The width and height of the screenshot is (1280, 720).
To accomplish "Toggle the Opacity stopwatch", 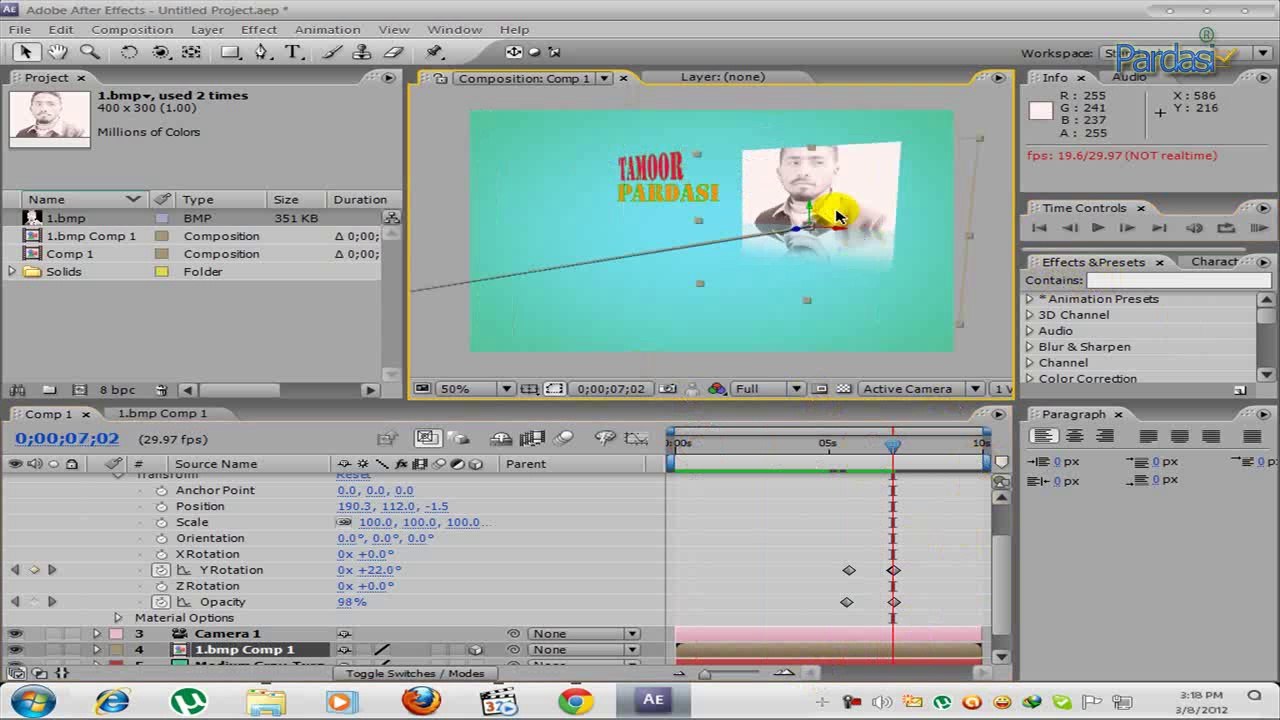I will pos(161,602).
